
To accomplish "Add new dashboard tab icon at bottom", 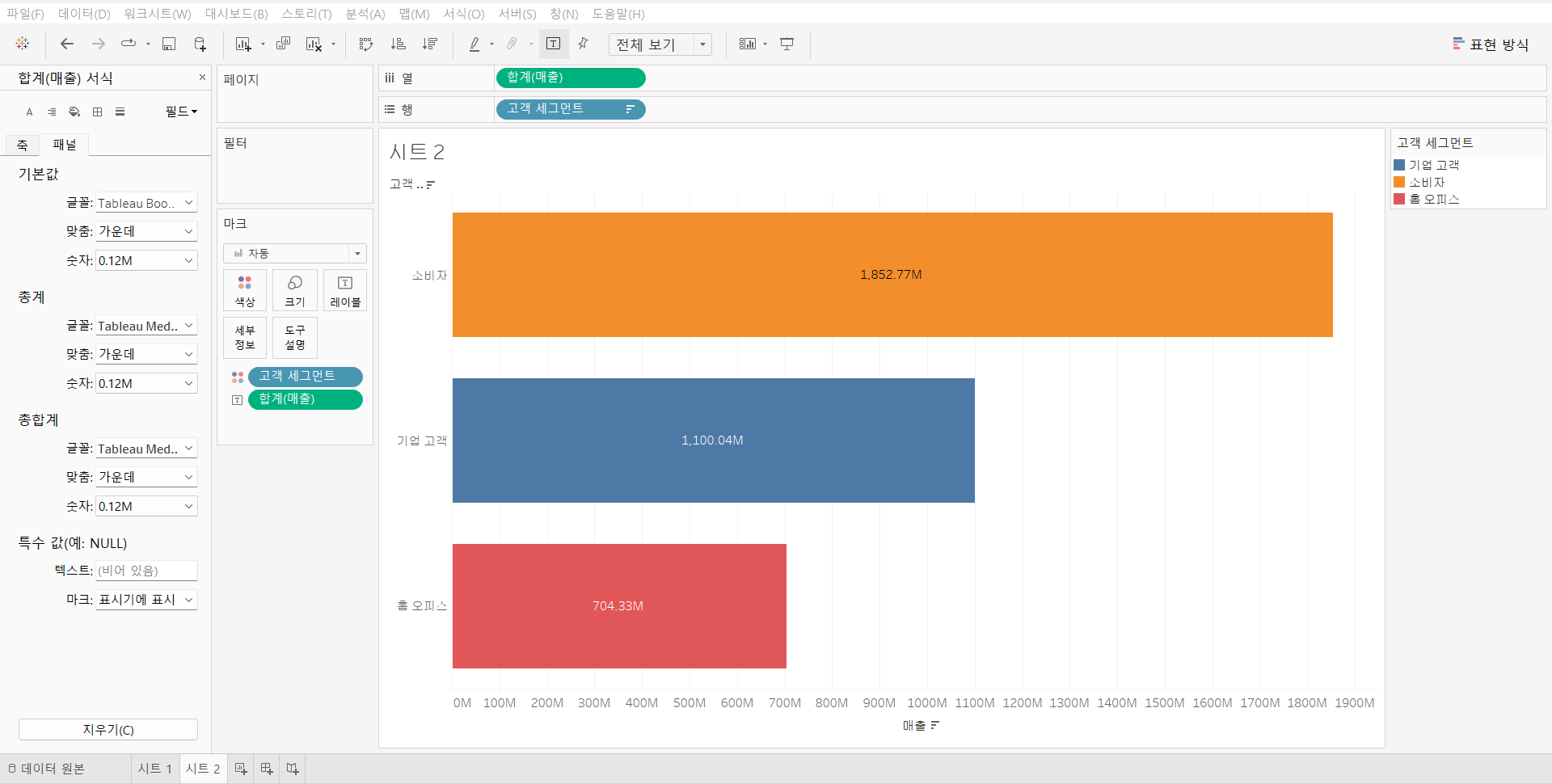I will click(x=267, y=769).
